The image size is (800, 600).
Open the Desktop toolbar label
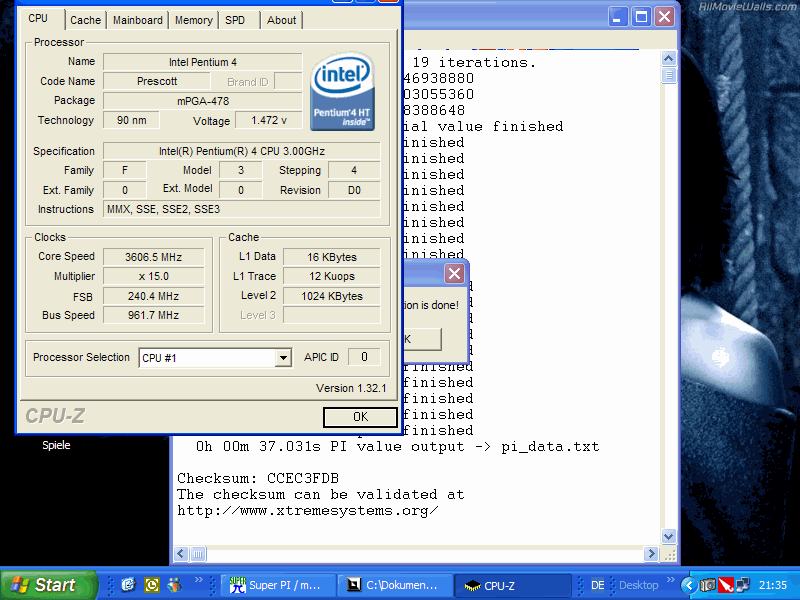[638, 585]
